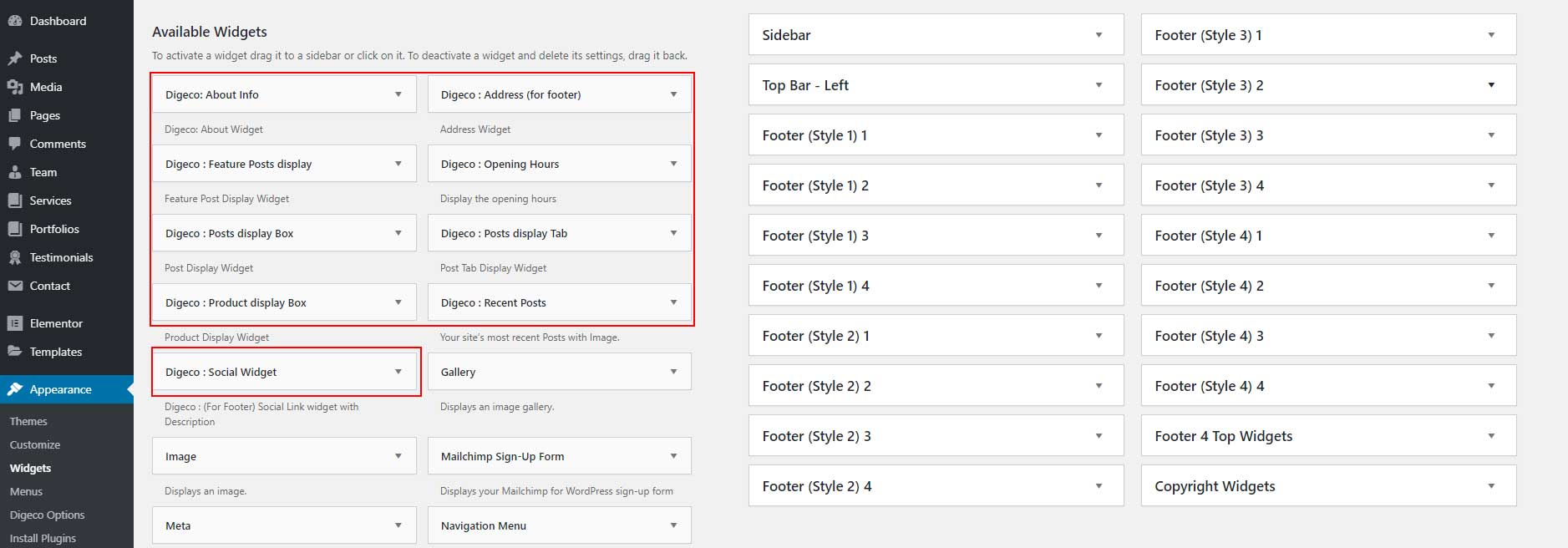
Task: Expand the Footer 4 Top Widgets area
Action: tap(1328, 436)
